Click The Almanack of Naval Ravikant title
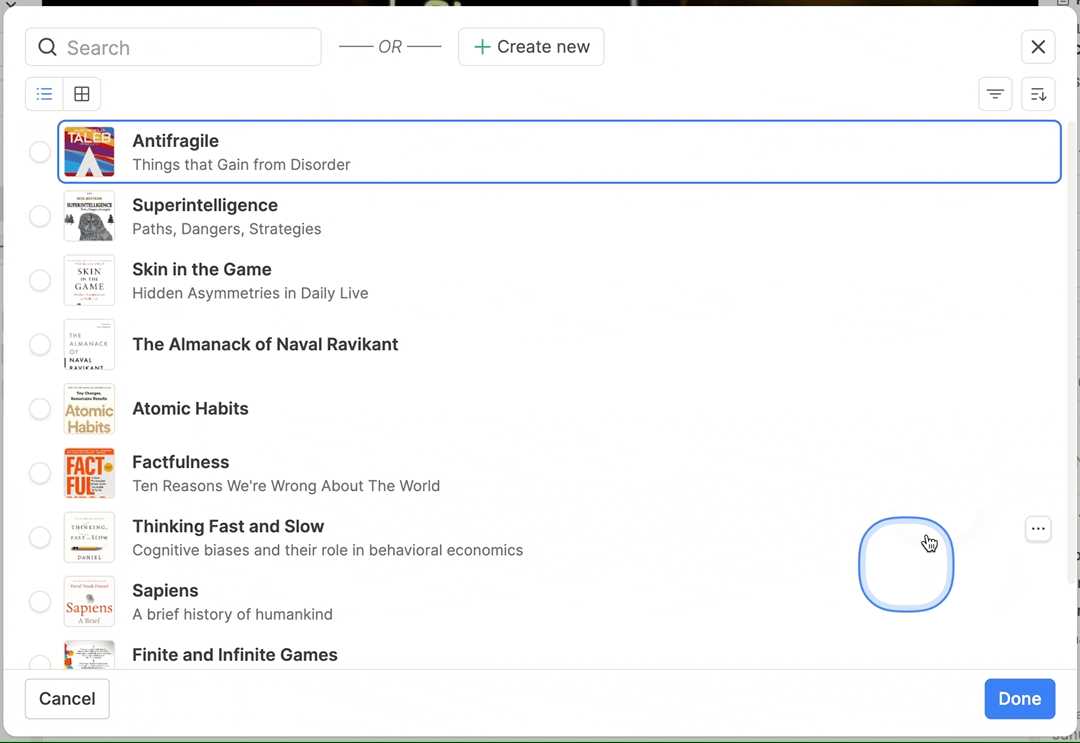Viewport: 1080px width, 743px height. point(265,344)
